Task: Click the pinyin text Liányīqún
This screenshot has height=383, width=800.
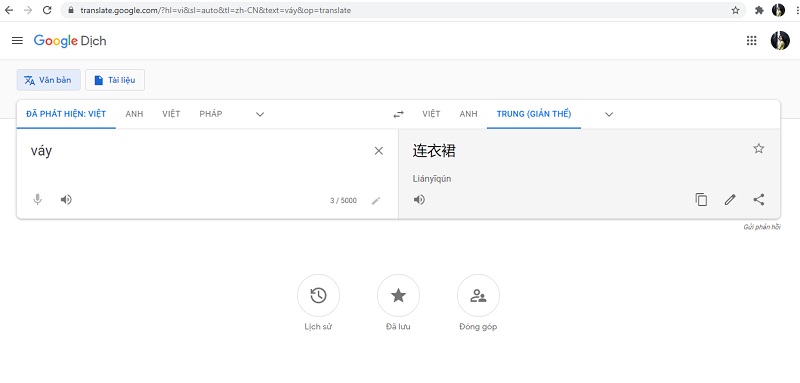Action: coord(432,179)
